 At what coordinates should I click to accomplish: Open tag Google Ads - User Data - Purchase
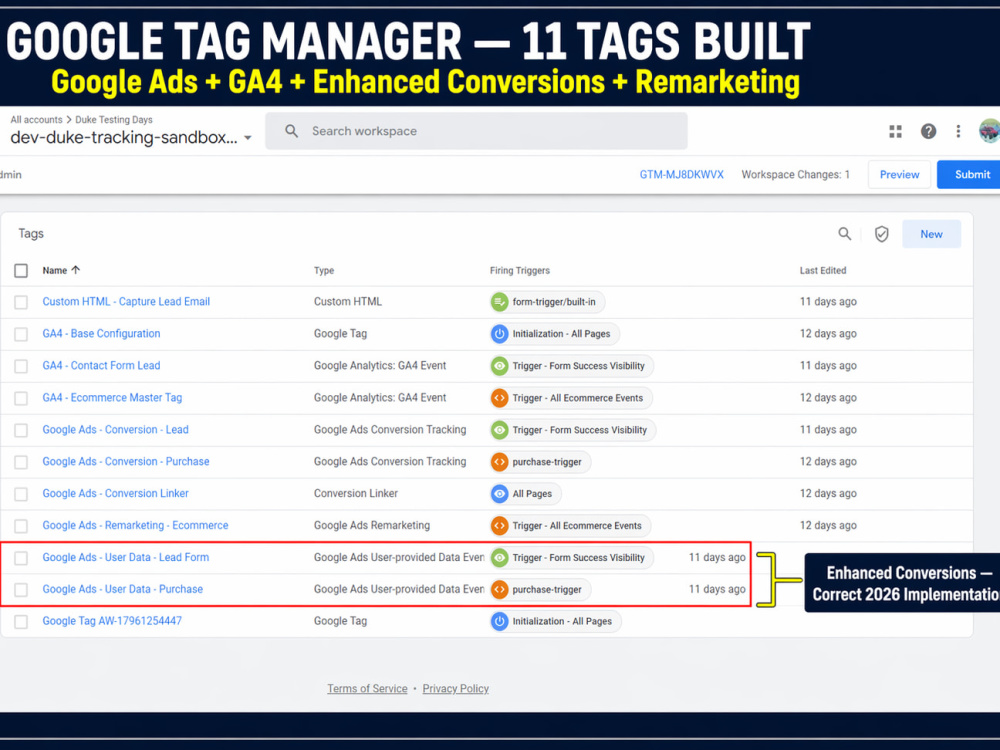pos(122,589)
